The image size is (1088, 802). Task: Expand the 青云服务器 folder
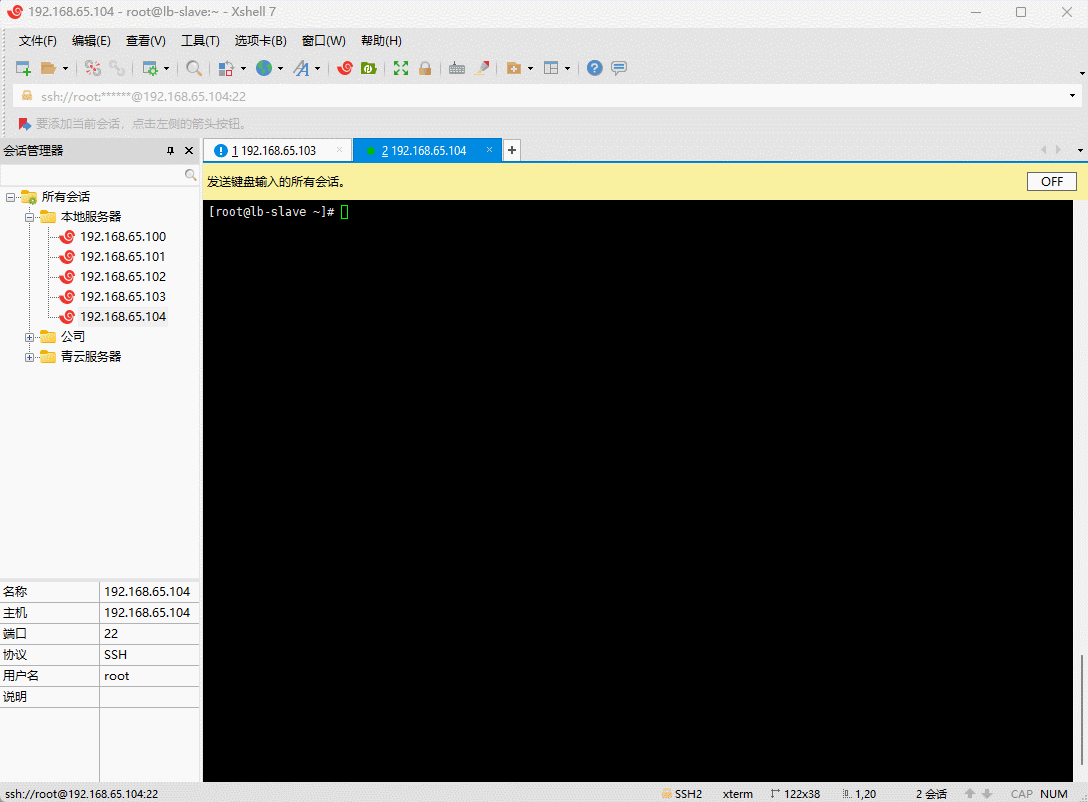pos(29,357)
